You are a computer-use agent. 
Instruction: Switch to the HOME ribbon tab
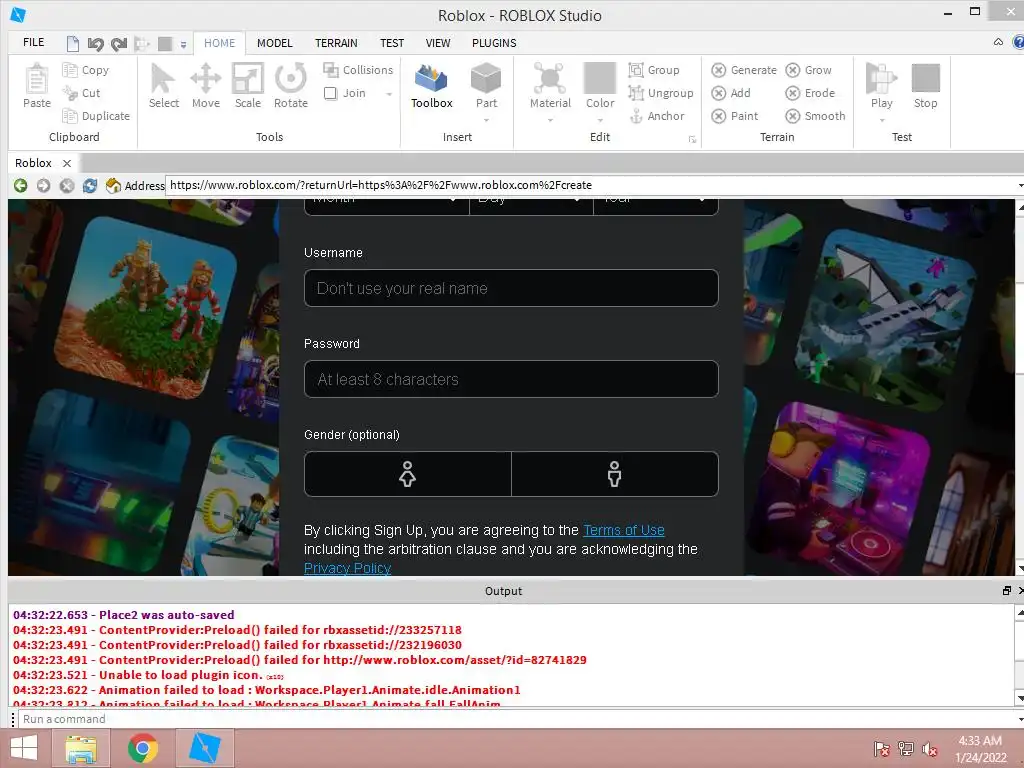[x=219, y=43]
